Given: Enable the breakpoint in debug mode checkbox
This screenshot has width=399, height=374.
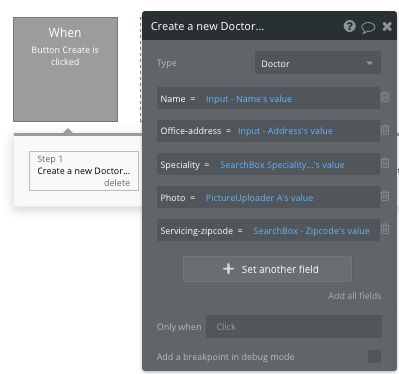Looking at the screenshot, I should (374, 356).
